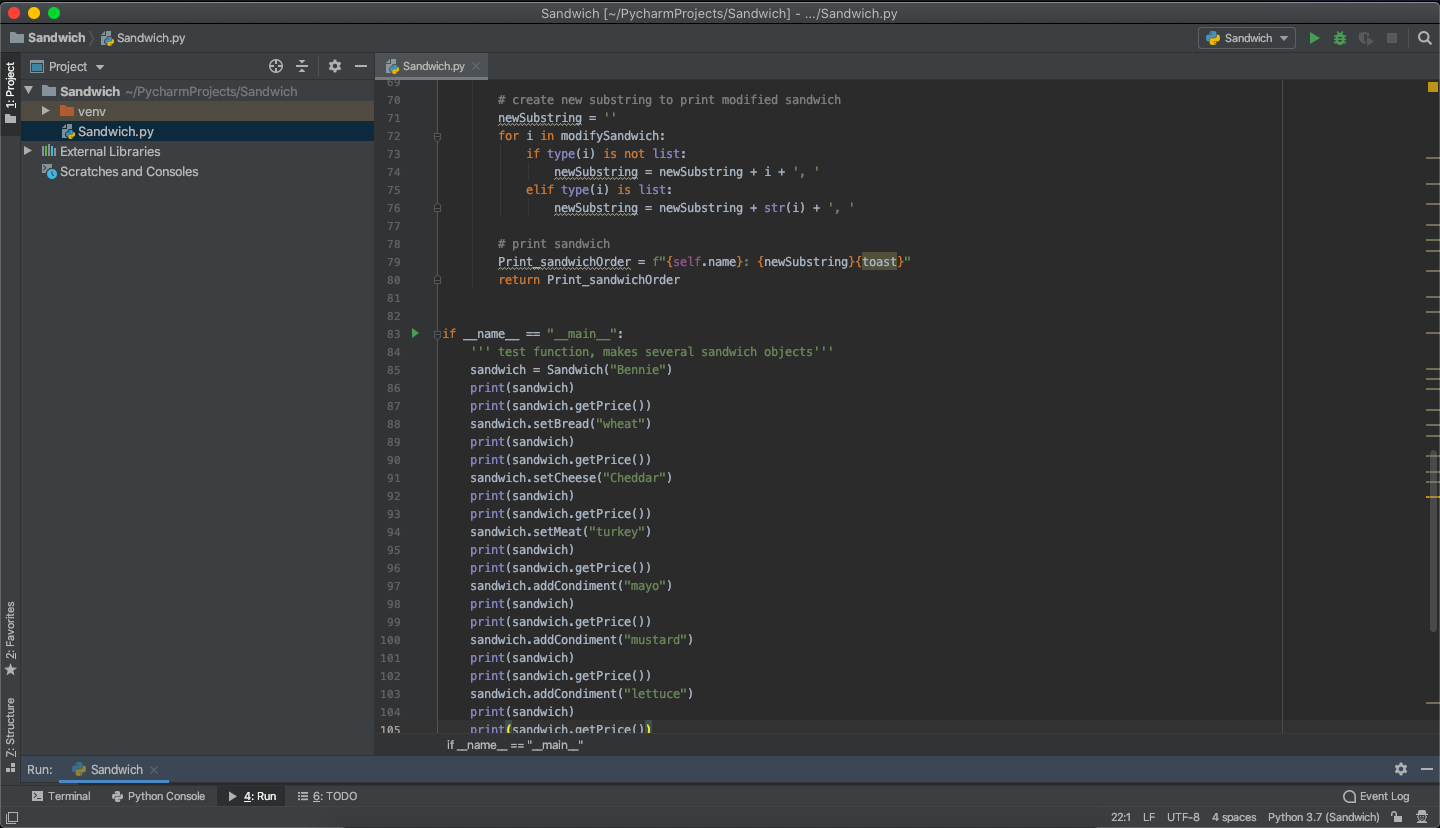Screen dimensions: 1440x828
Task: Open Search Everywhere magnifier icon
Action: pos(1425,38)
